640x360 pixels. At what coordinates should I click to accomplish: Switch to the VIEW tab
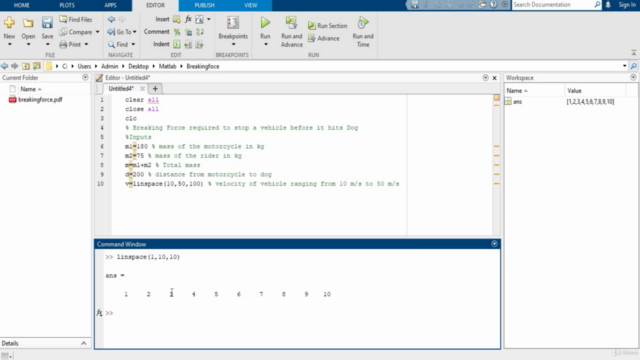pyautogui.click(x=251, y=5)
